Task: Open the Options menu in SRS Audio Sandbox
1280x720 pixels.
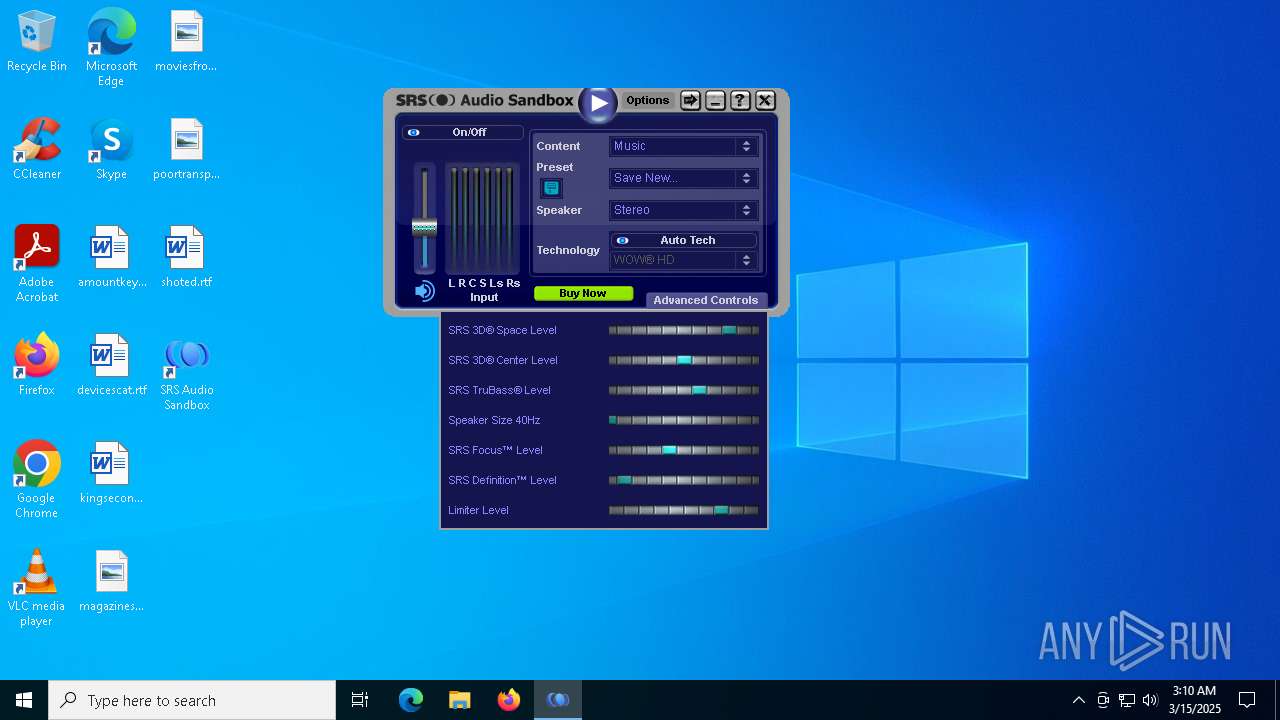Action: tap(647, 100)
